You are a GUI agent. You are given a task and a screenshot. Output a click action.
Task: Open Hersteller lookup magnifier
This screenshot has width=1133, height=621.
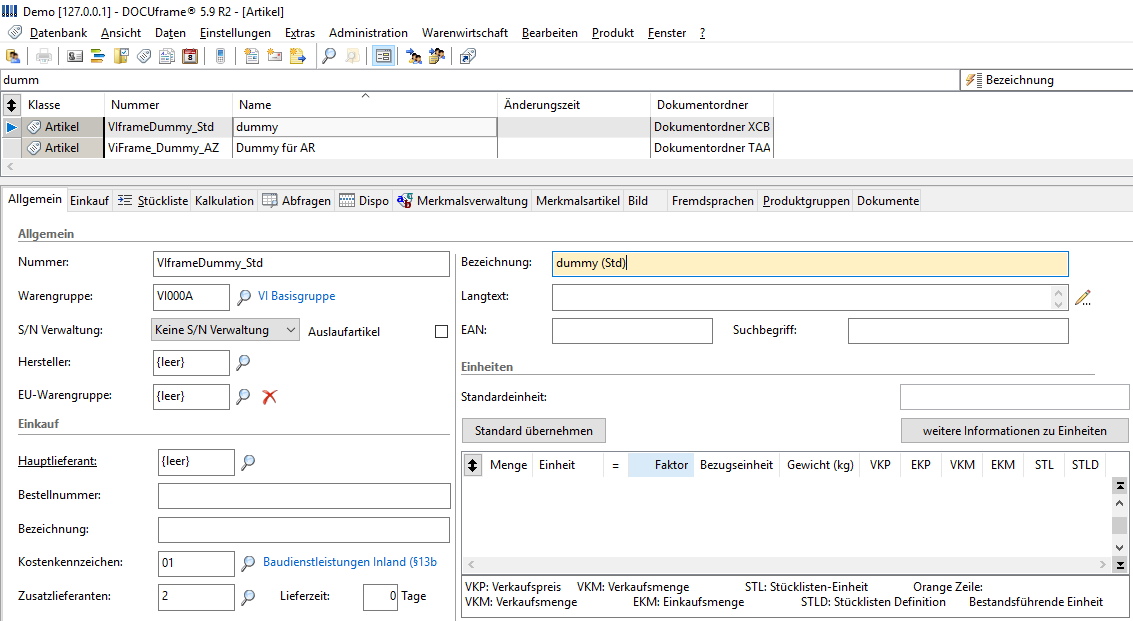pos(244,362)
